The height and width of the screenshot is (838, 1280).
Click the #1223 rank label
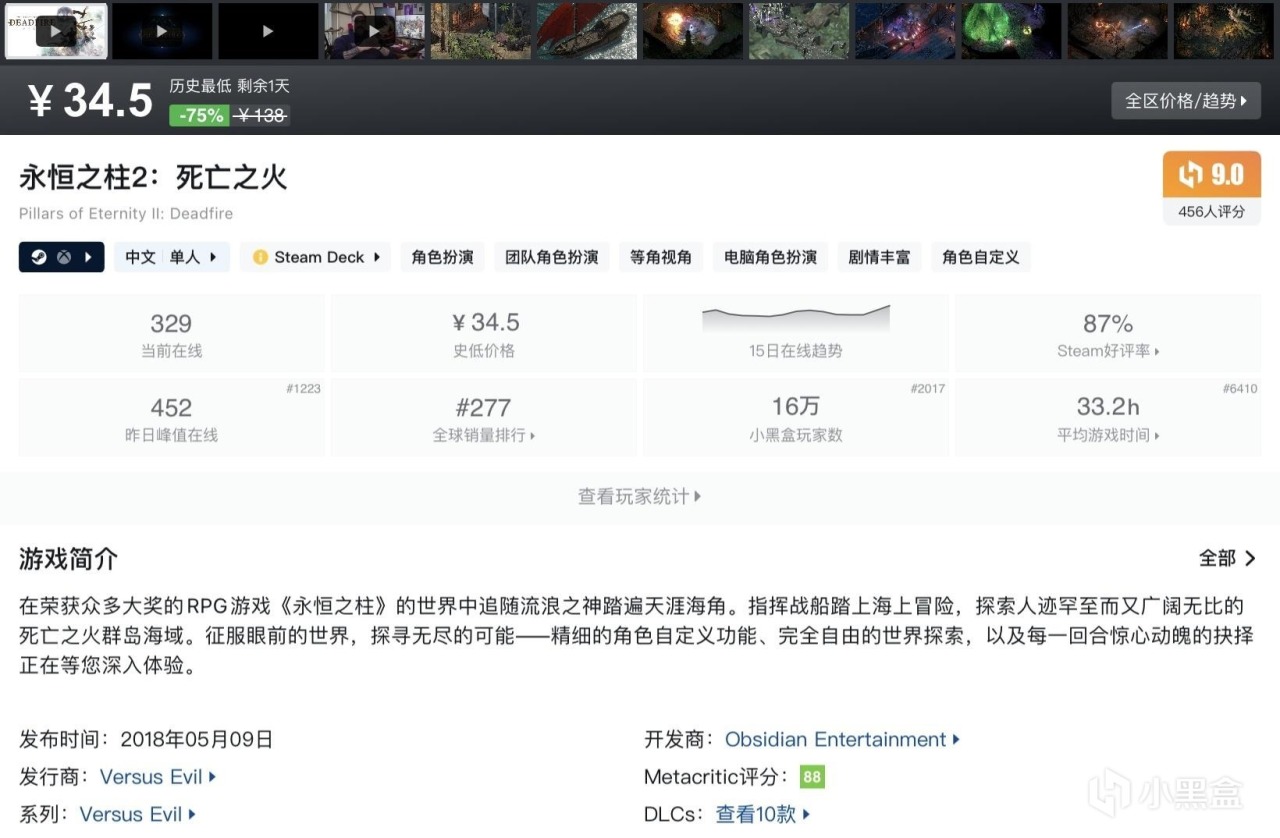click(x=303, y=389)
